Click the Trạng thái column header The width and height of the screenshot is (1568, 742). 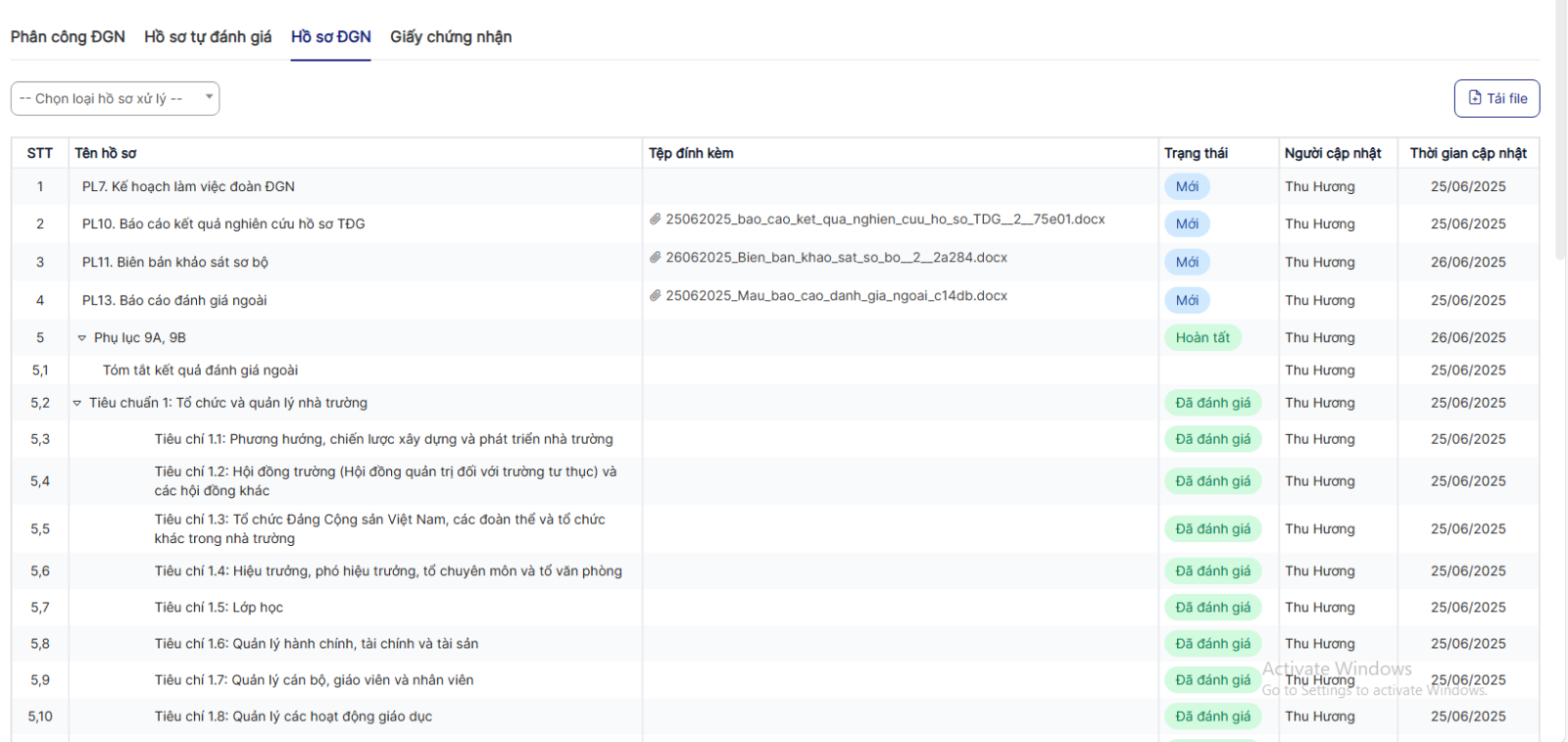click(1196, 153)
